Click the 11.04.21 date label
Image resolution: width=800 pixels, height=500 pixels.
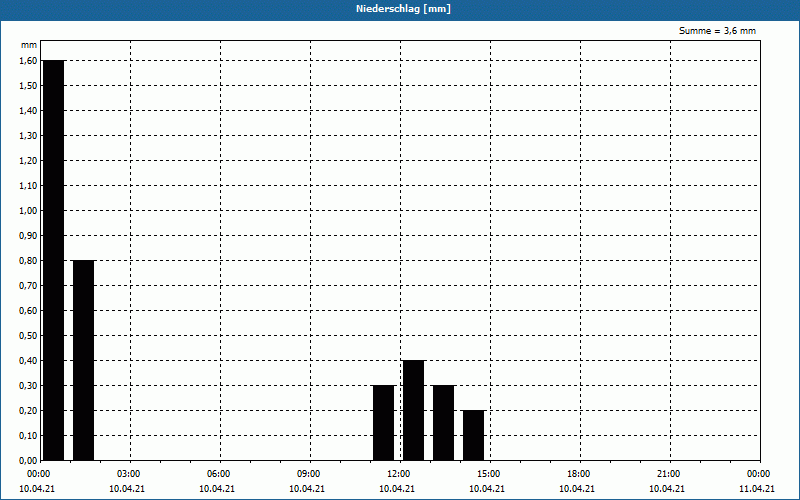tap(757, 488)
